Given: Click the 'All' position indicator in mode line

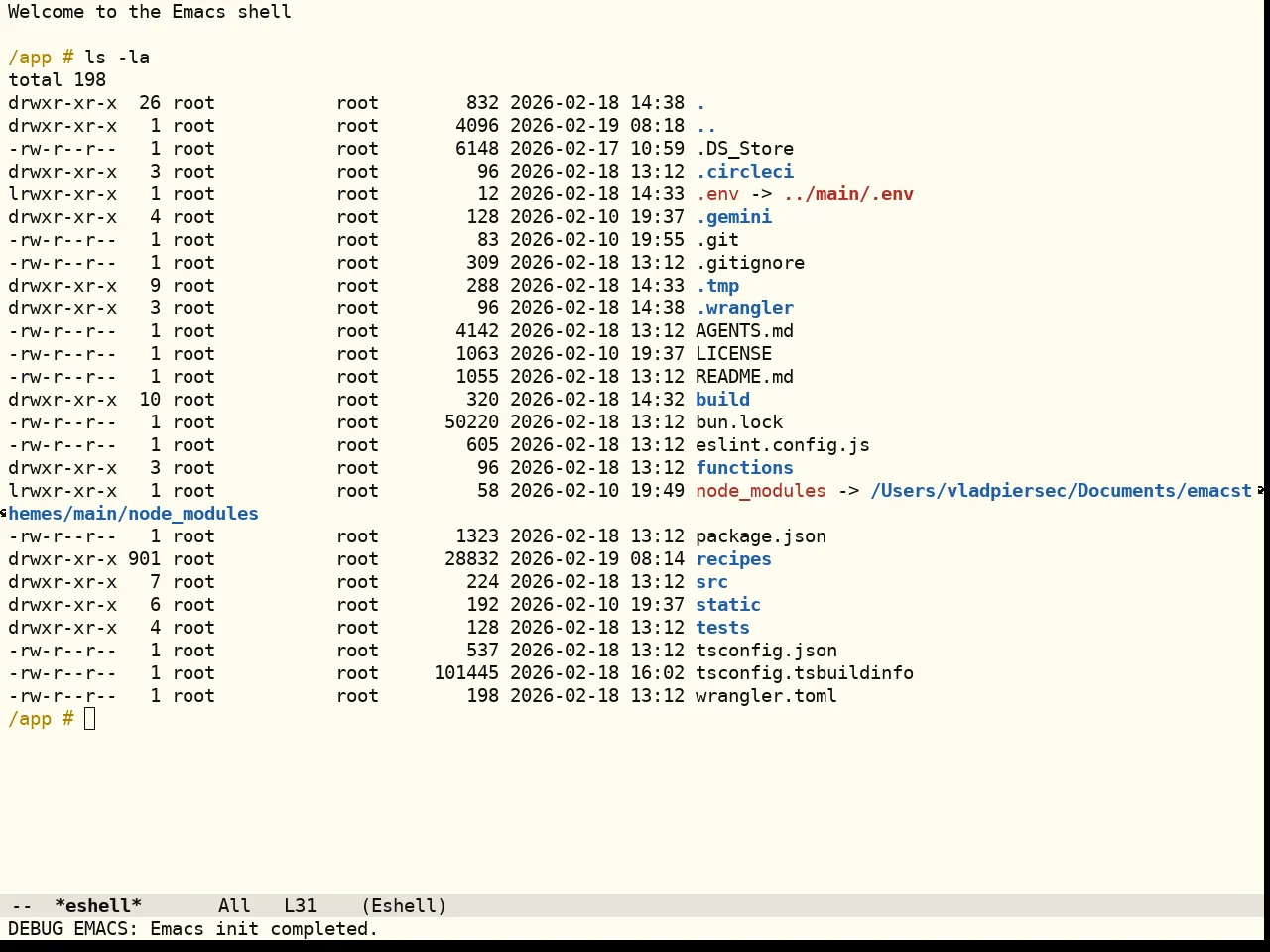Looking at the screenshot, I should [x=234, y=906].
